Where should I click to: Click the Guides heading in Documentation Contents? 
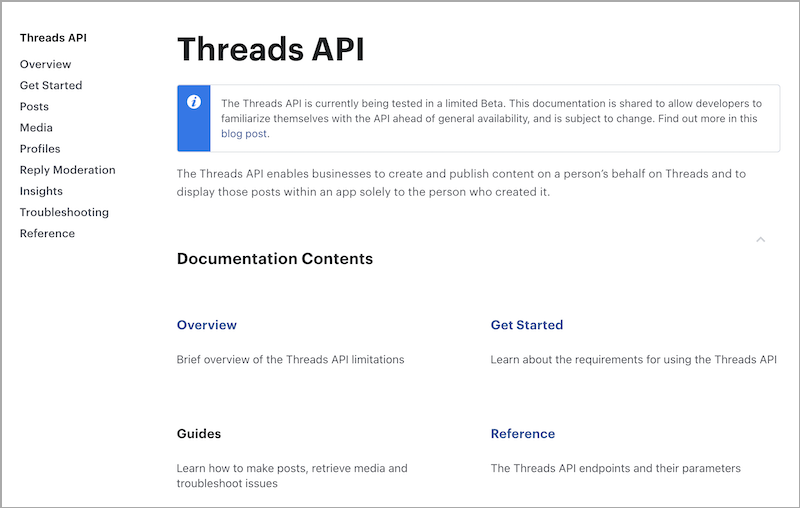click(199, 434)
